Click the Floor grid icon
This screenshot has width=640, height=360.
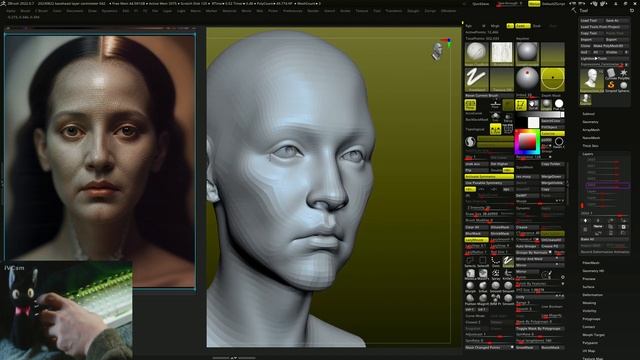pos(496,105)
